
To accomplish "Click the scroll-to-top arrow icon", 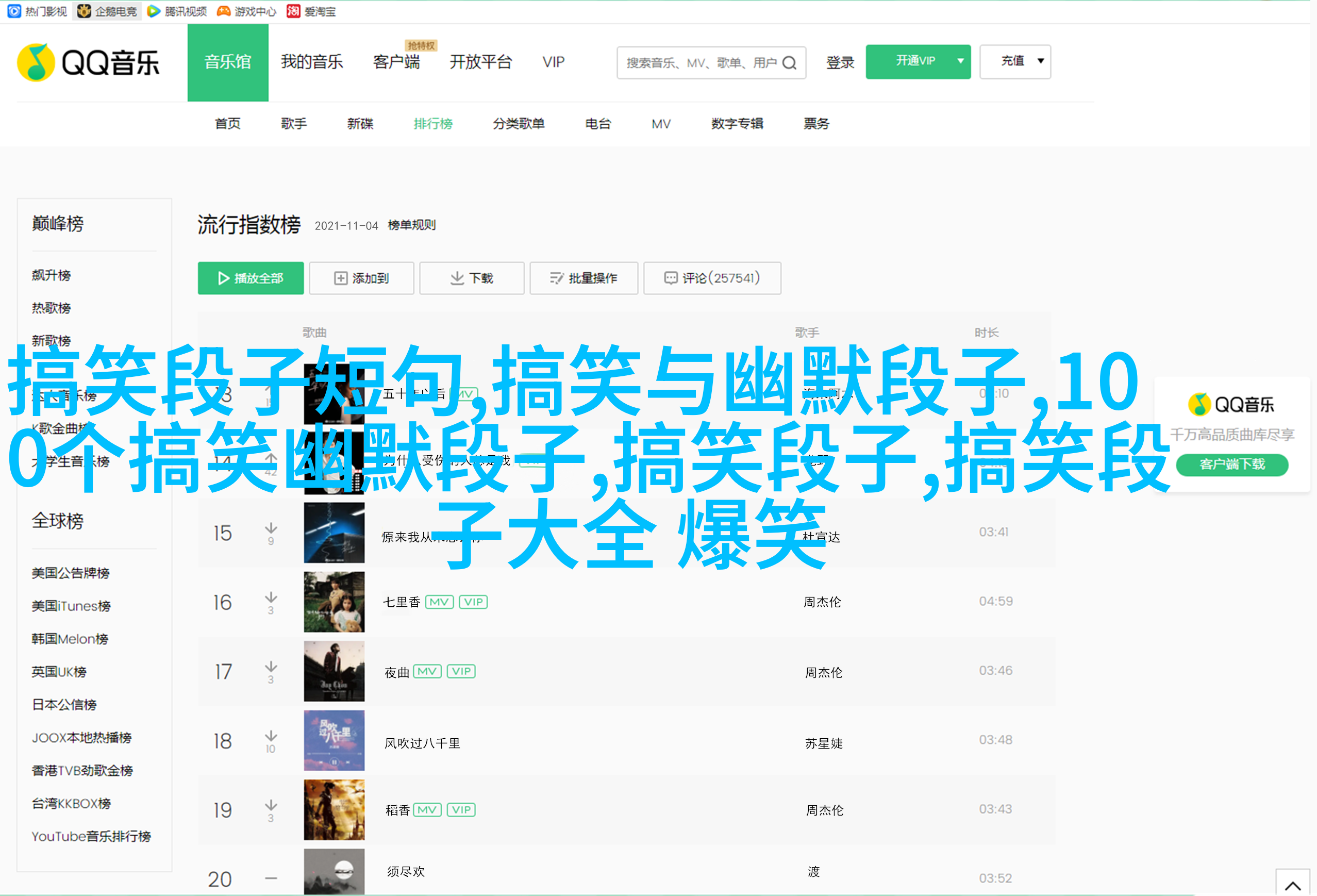I will tap(1292, 884).
